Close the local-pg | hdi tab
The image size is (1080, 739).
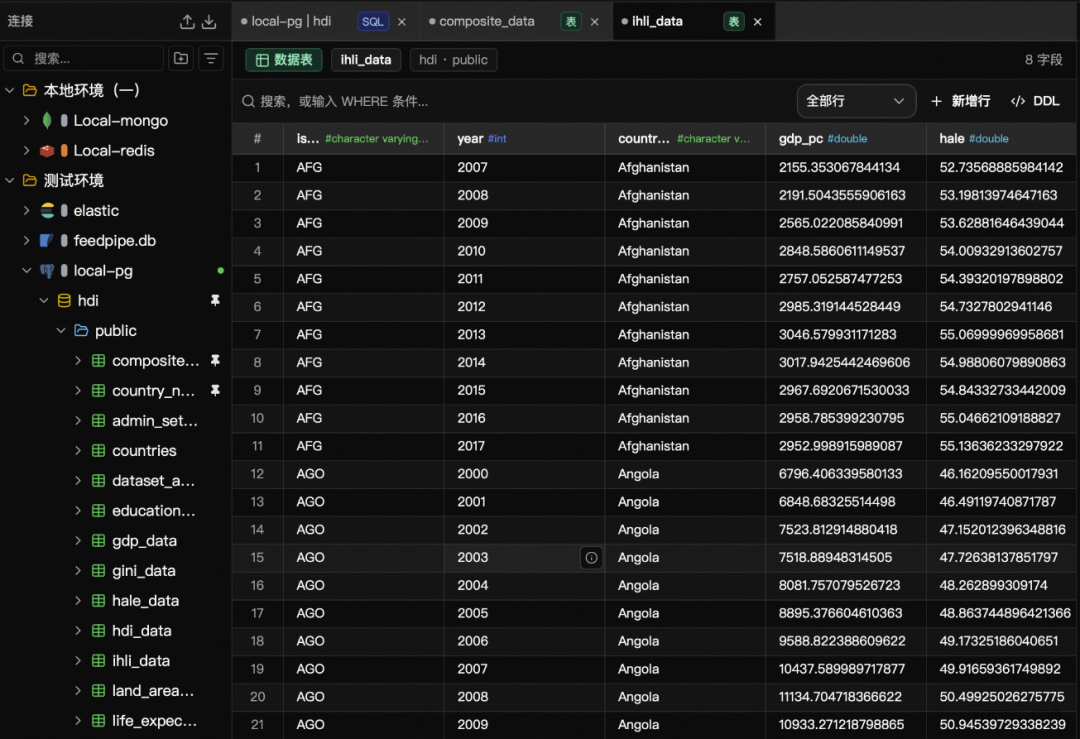(402, 22)
